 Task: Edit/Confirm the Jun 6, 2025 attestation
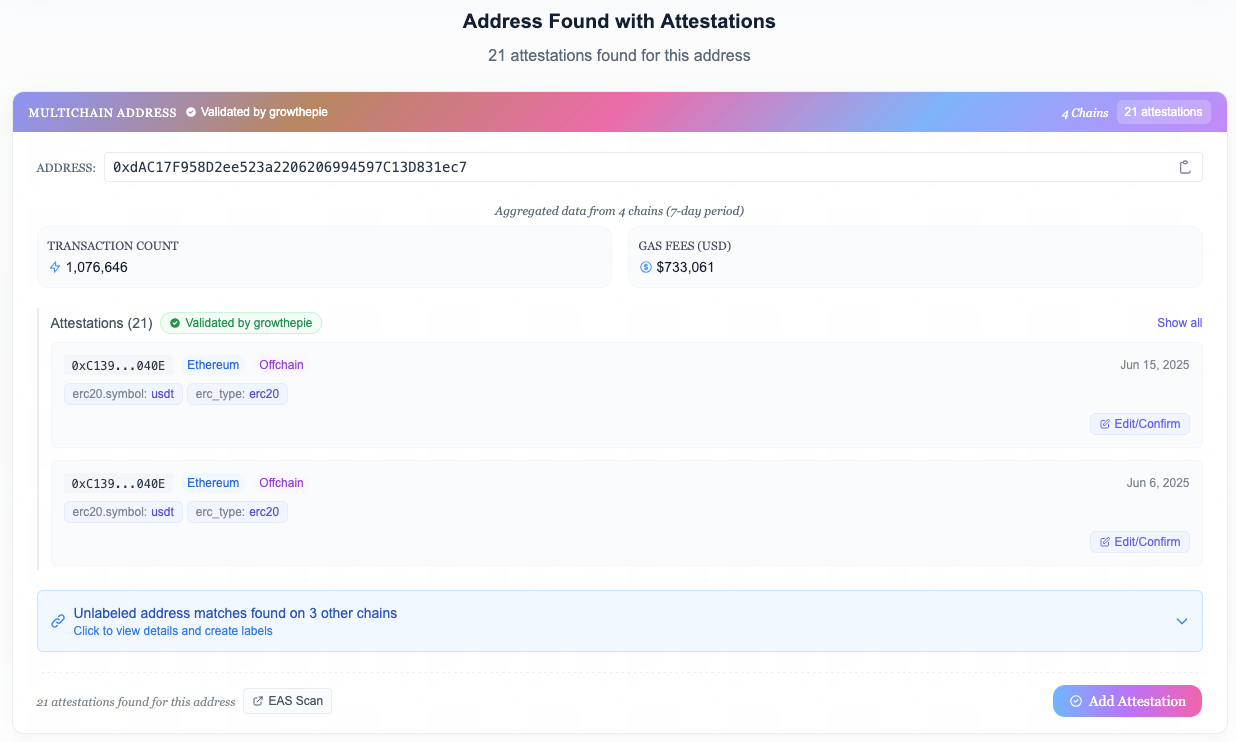tap(1140, 542)
